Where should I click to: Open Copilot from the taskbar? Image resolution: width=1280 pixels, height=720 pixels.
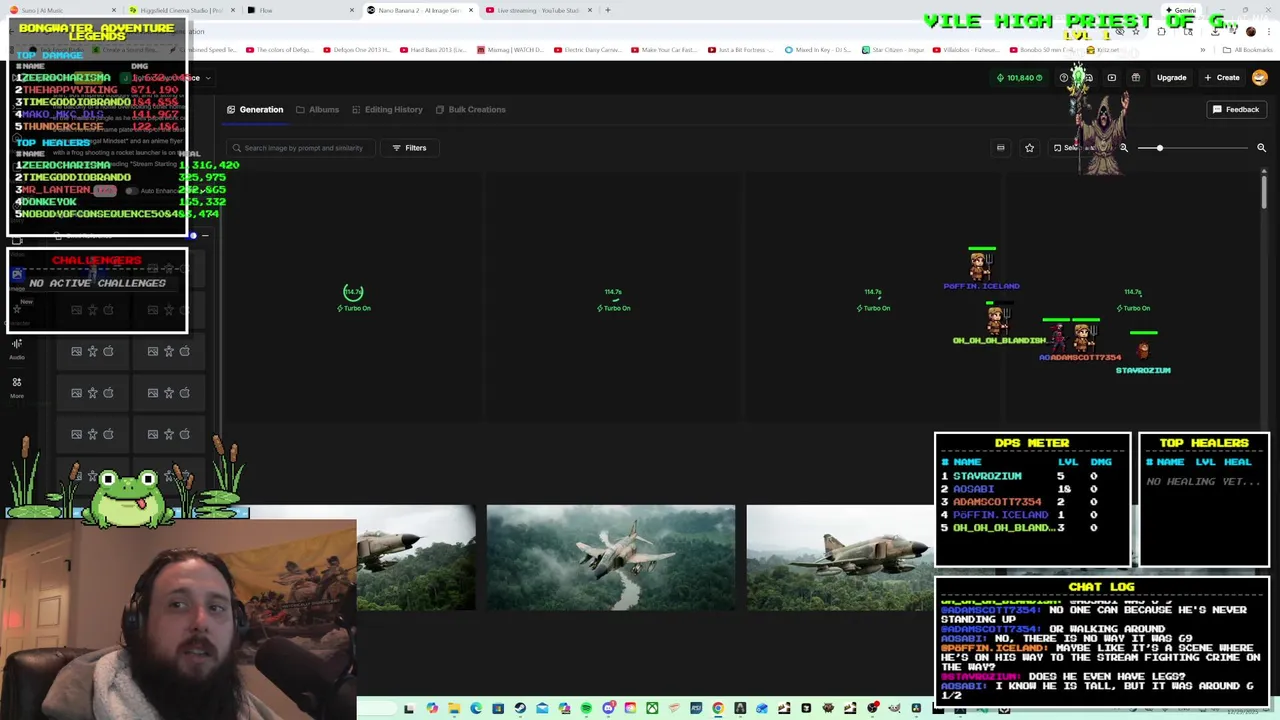(x=432, y=709)
